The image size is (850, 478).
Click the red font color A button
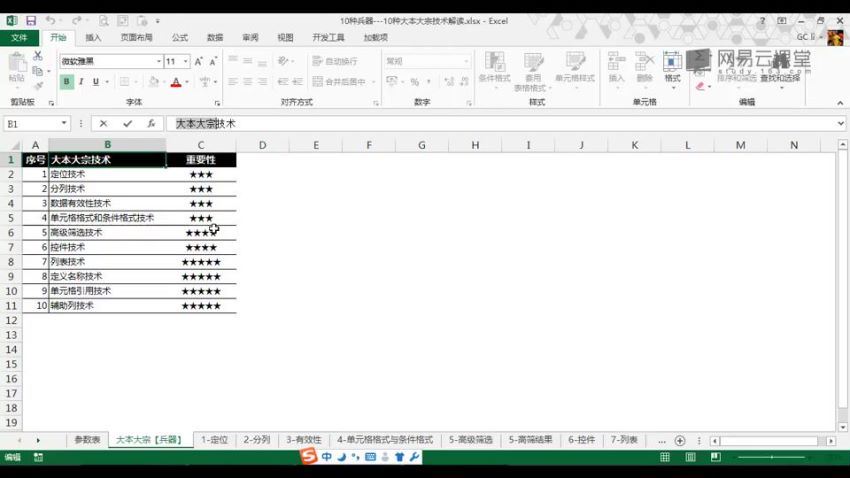176,82
